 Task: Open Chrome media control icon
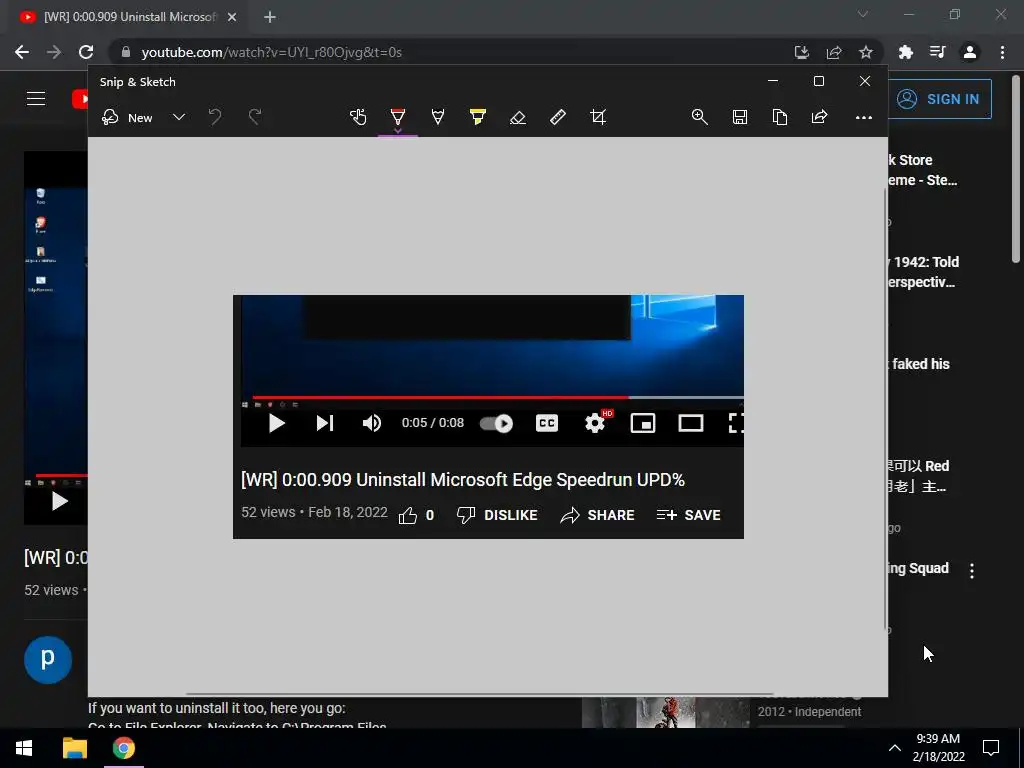[x=937, y=52]
